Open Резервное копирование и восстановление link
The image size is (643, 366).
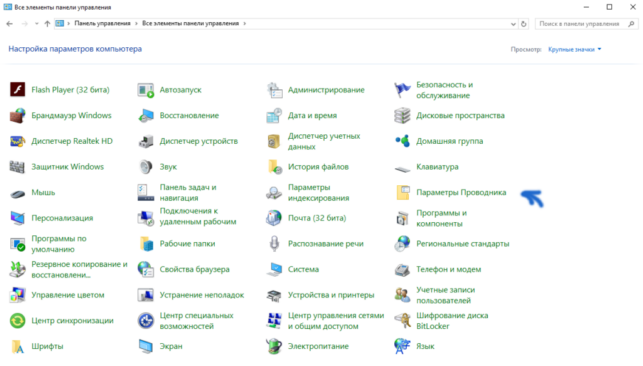click(80, 269)
